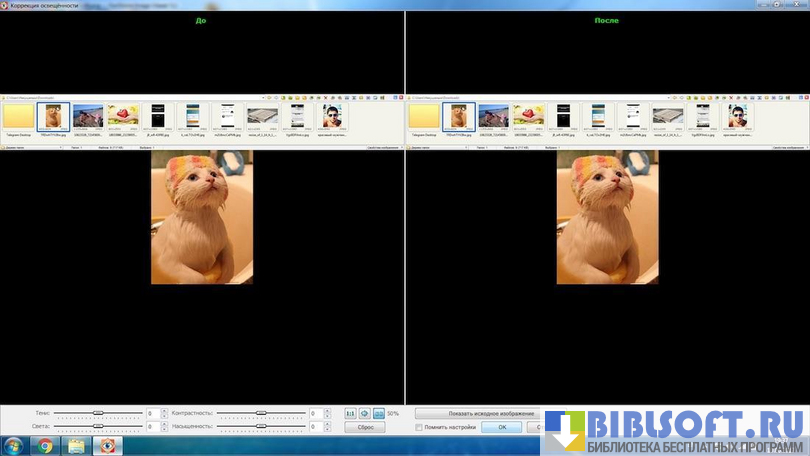Adjust the 'Света' highlights slider

coord(98,426)
